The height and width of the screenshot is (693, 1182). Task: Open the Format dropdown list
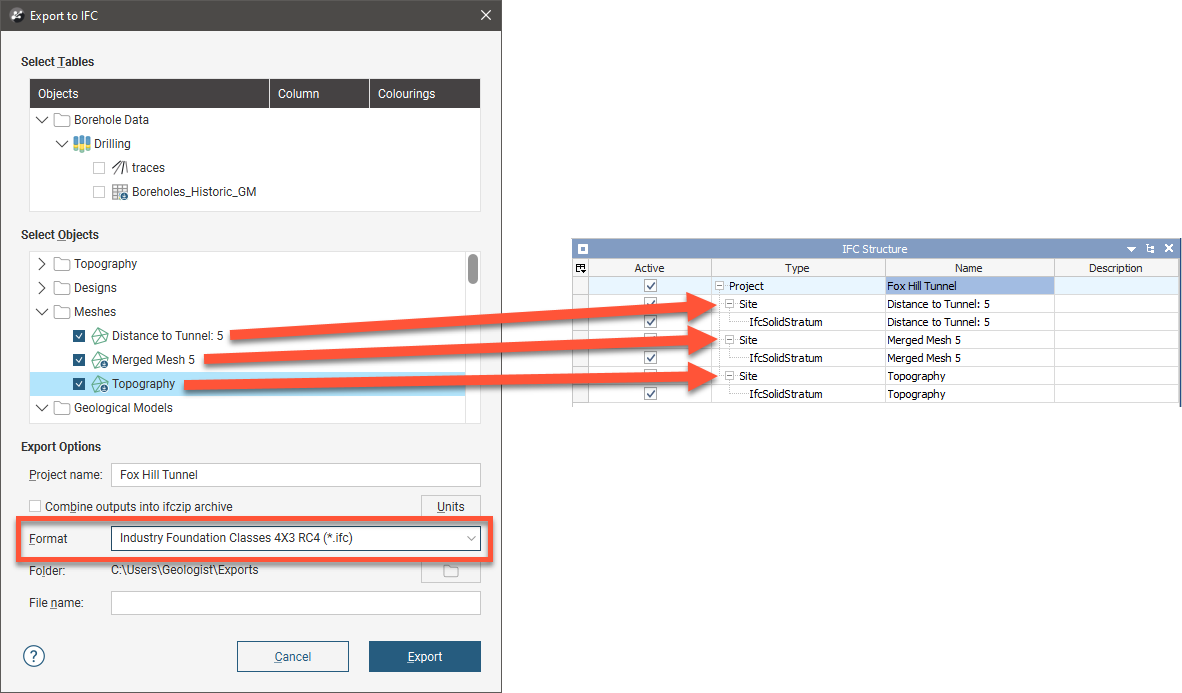[471, 538]
